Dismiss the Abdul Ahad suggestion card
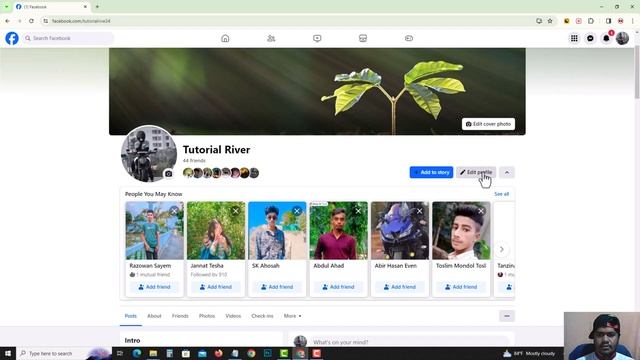 click(358, 211)
